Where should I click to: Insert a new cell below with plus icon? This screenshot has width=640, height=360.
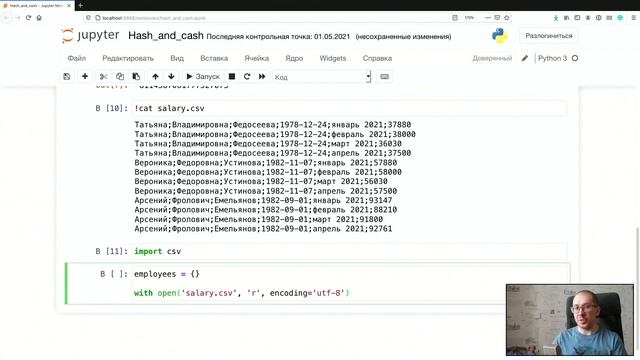85,76
